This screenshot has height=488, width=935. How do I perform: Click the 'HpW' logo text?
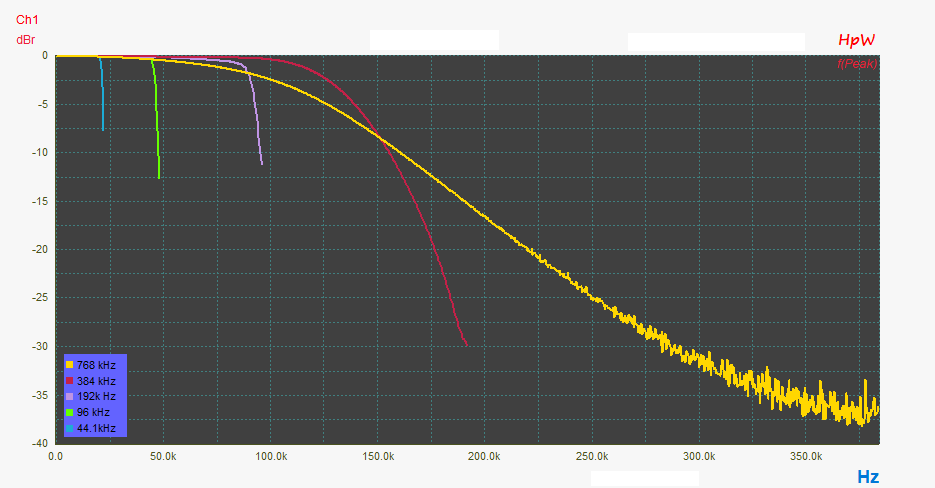pos(856,41)
